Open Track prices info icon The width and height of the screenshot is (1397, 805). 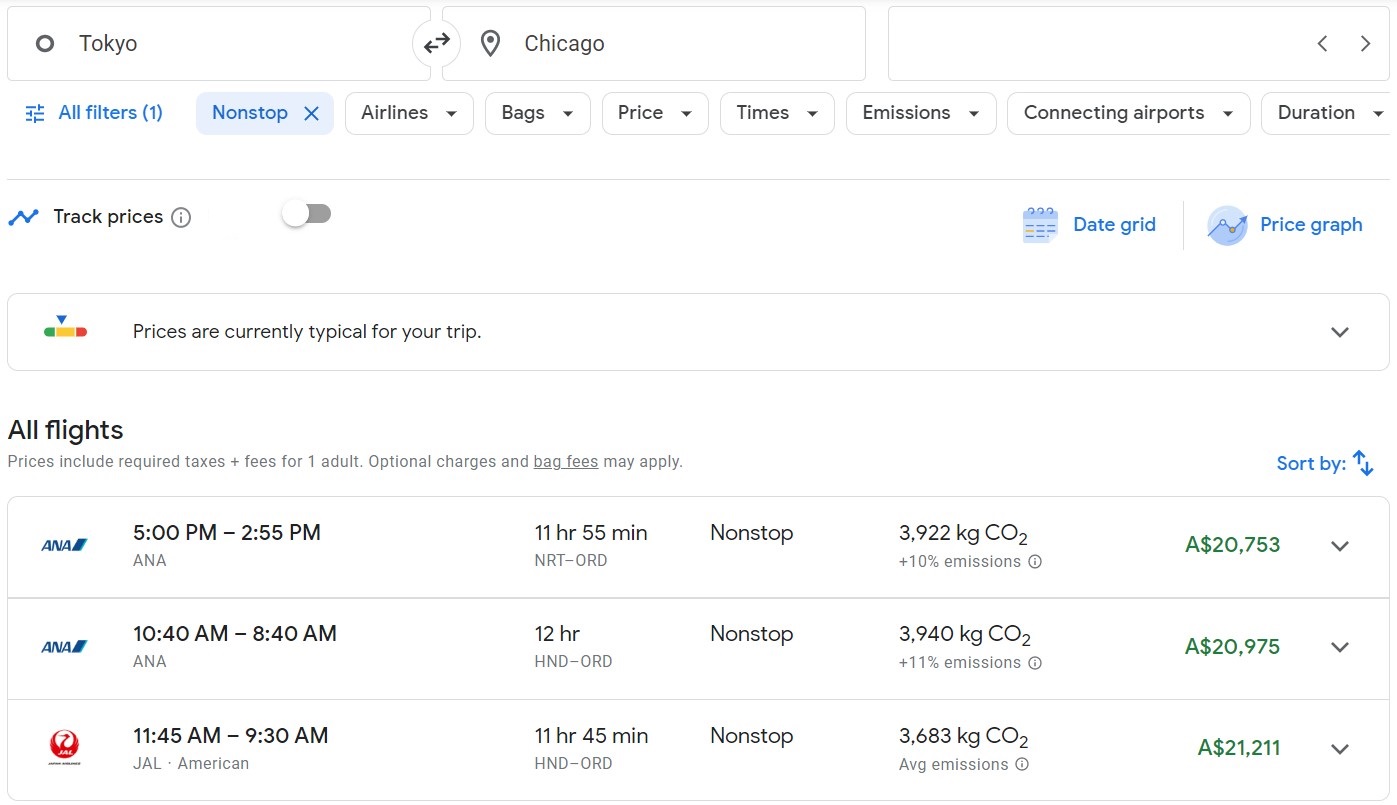[181, 217]
